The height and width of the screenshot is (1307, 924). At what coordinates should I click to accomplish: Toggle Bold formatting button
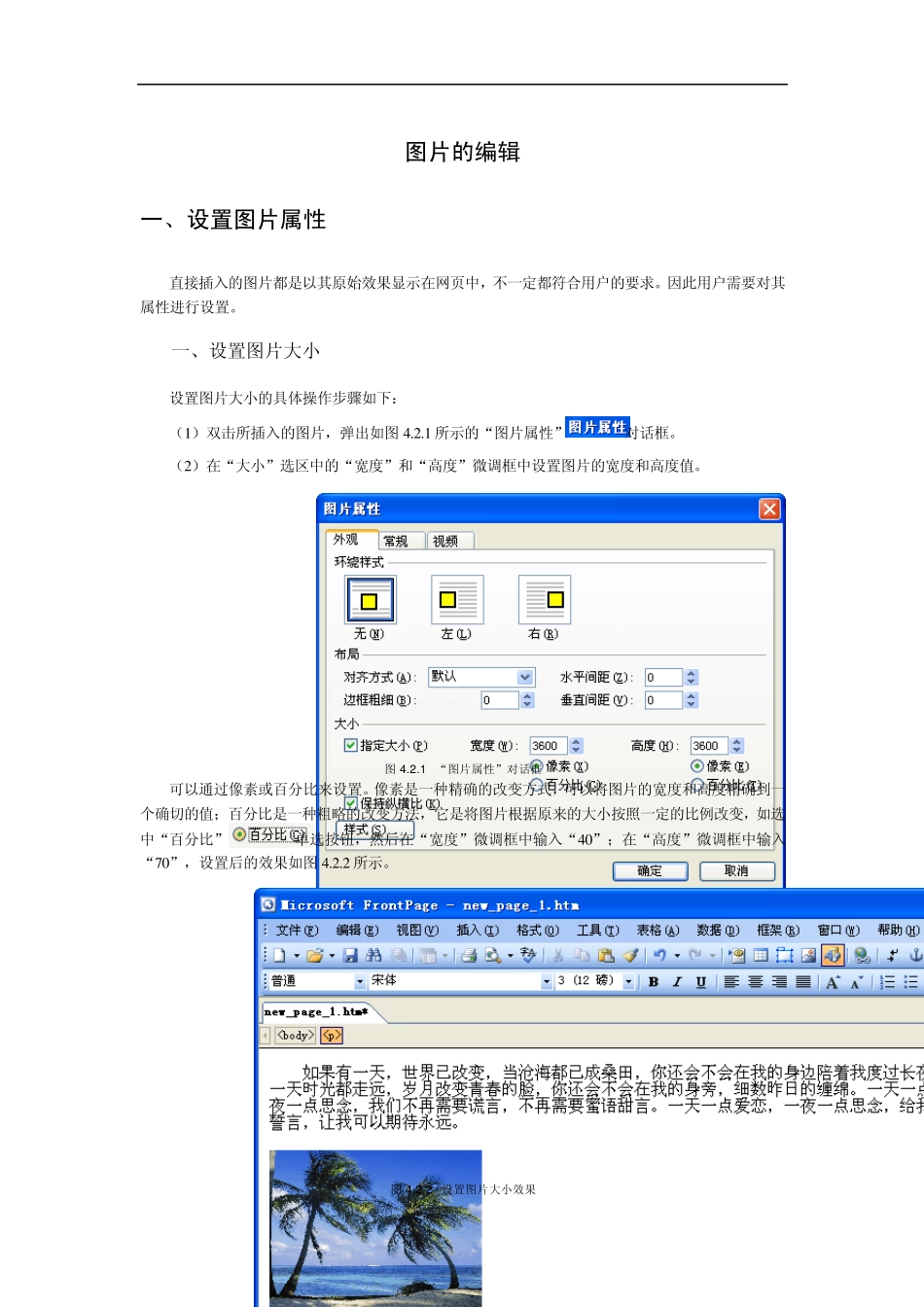654,982
